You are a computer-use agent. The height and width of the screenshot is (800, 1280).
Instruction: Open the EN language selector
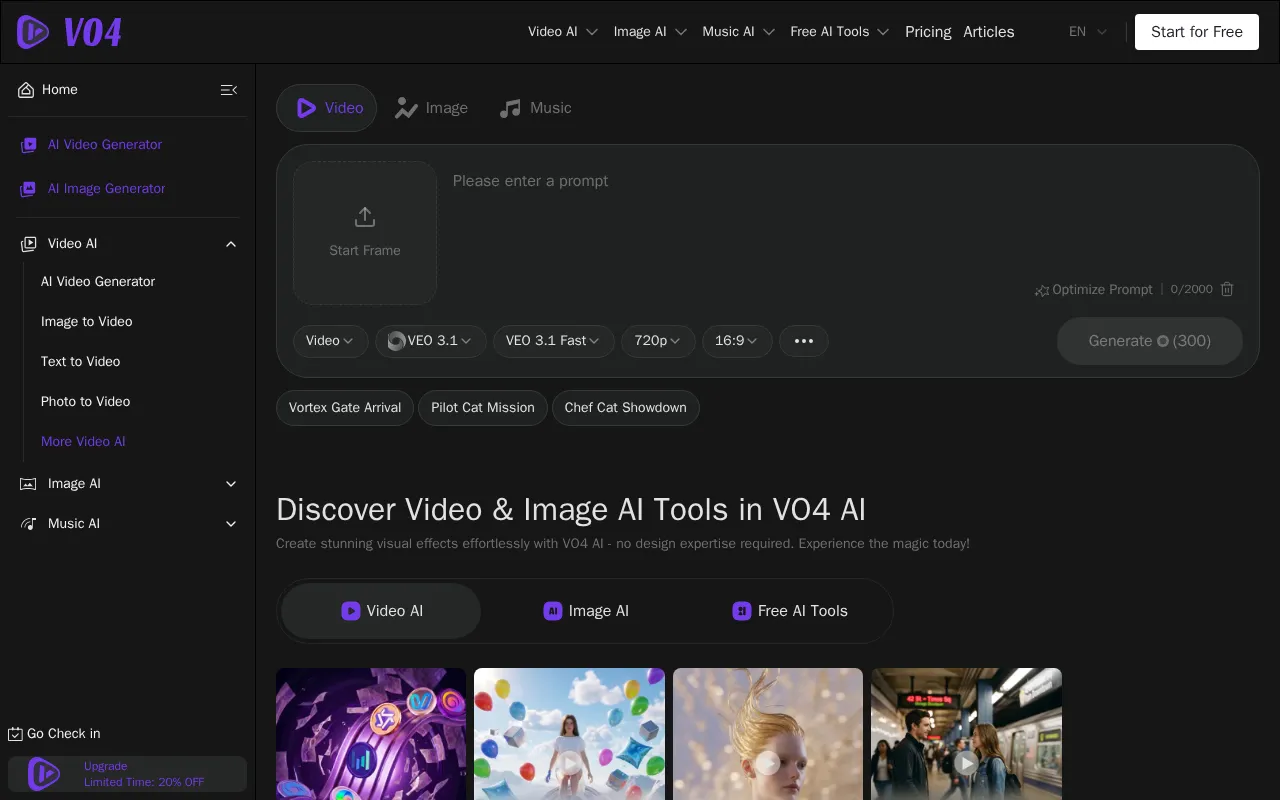click(1088, 32)
